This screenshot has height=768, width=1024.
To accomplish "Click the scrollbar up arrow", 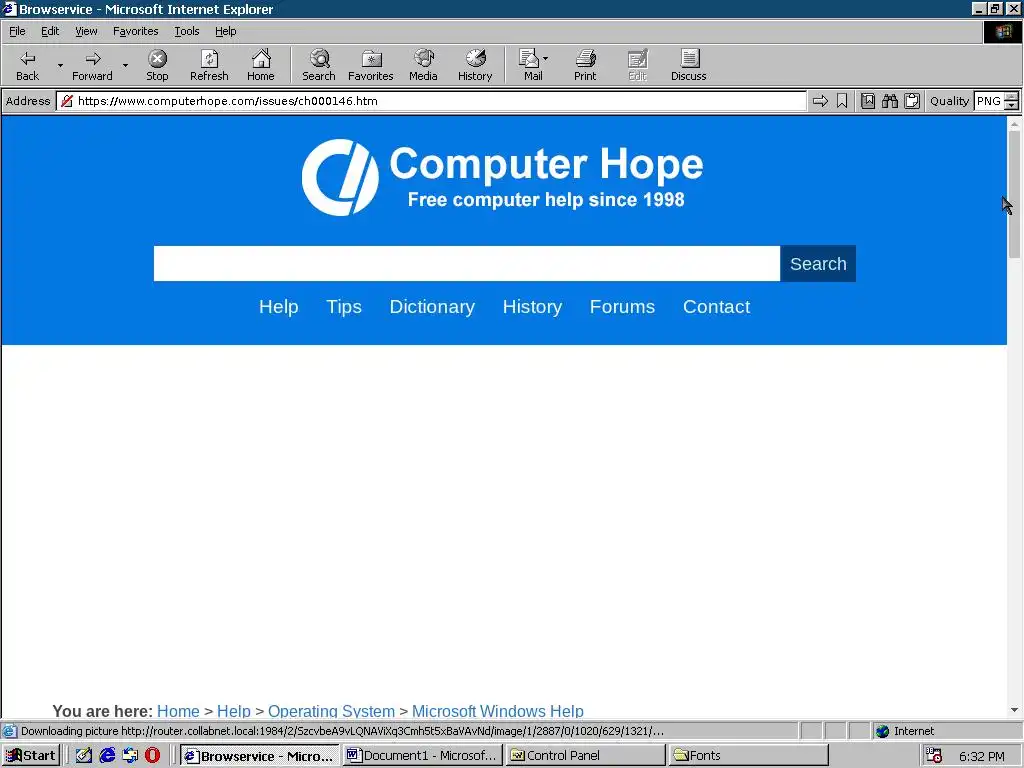I will 1014,123.
